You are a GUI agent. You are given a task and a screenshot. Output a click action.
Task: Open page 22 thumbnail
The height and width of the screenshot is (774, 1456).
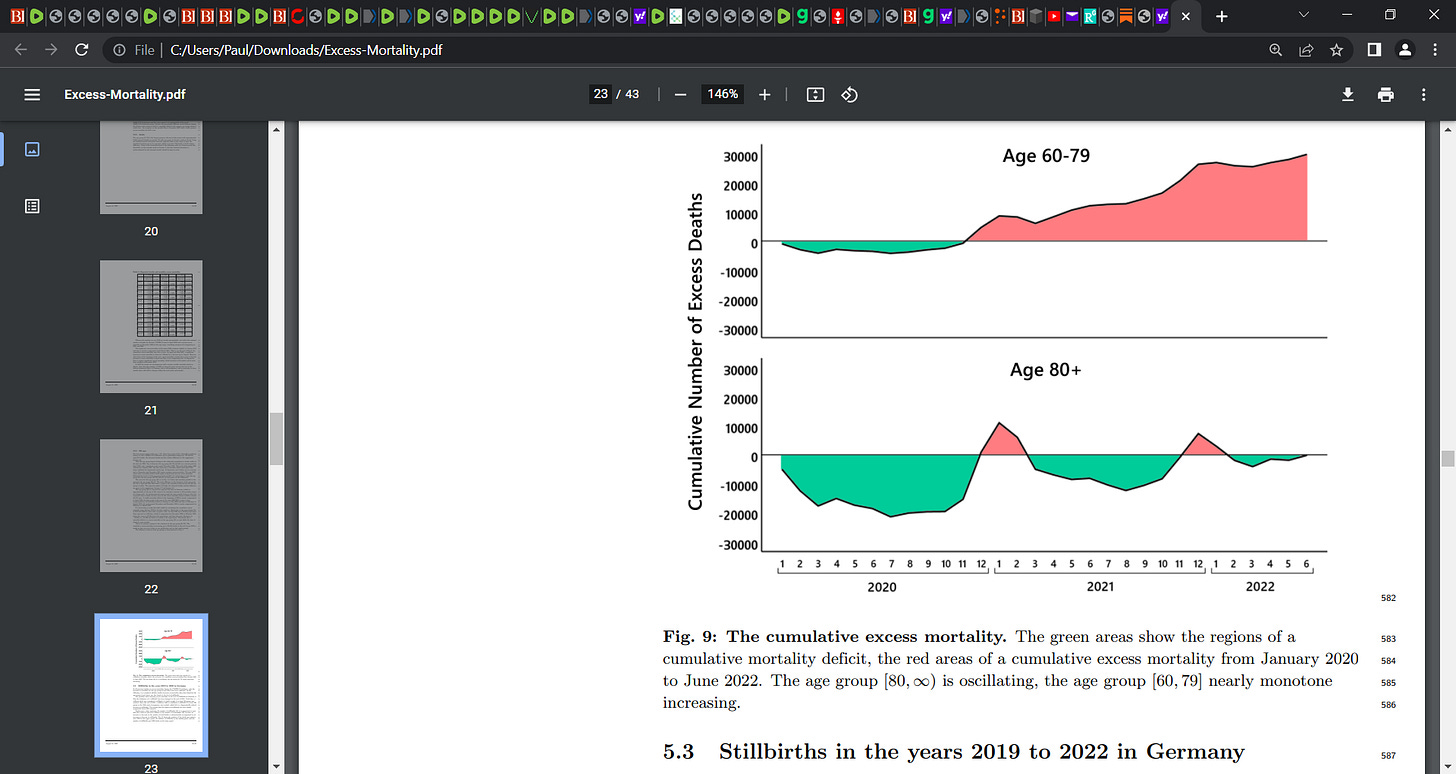151,506
